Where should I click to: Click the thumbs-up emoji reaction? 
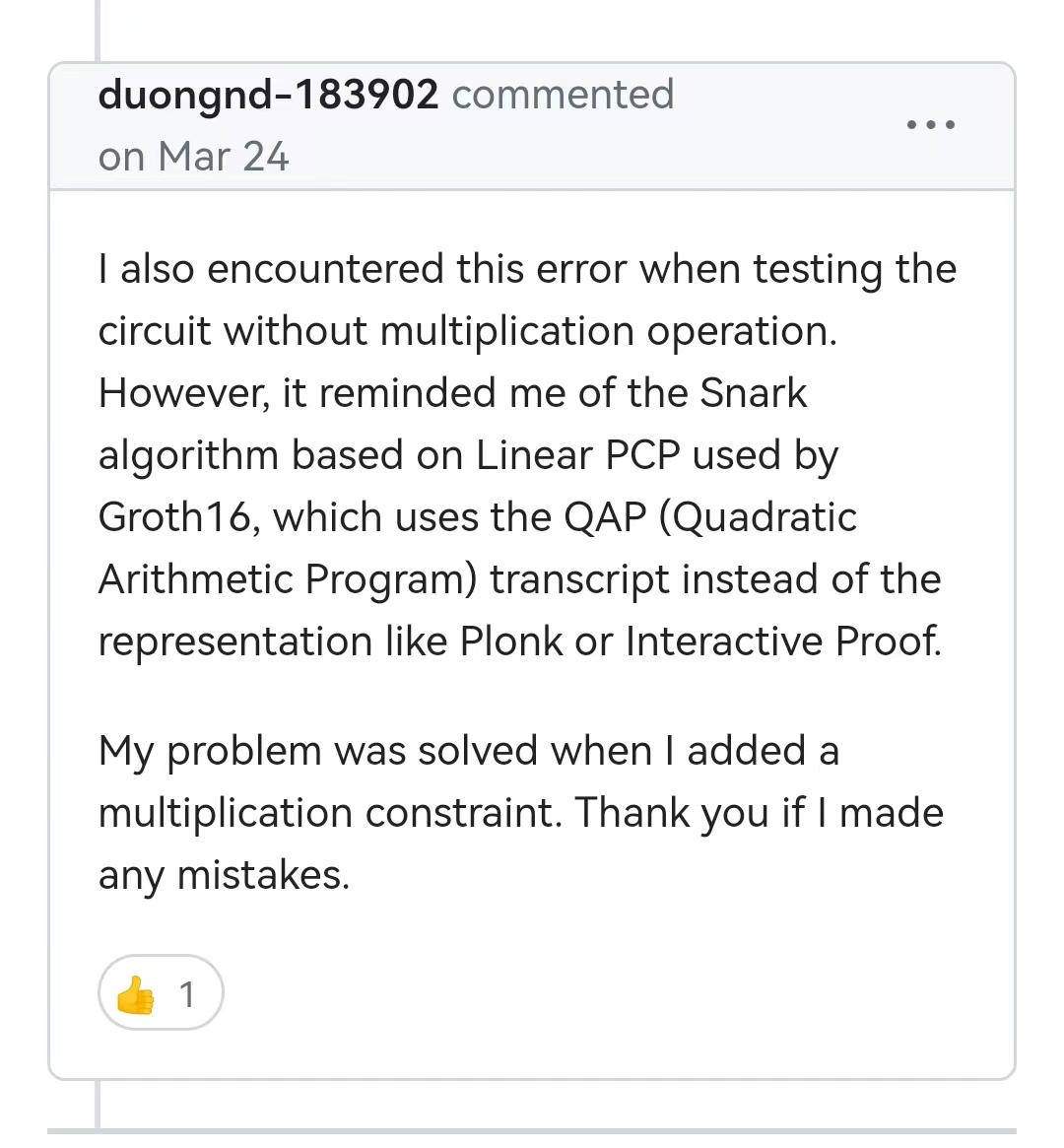pyautogui.click(x=135, y=995)
